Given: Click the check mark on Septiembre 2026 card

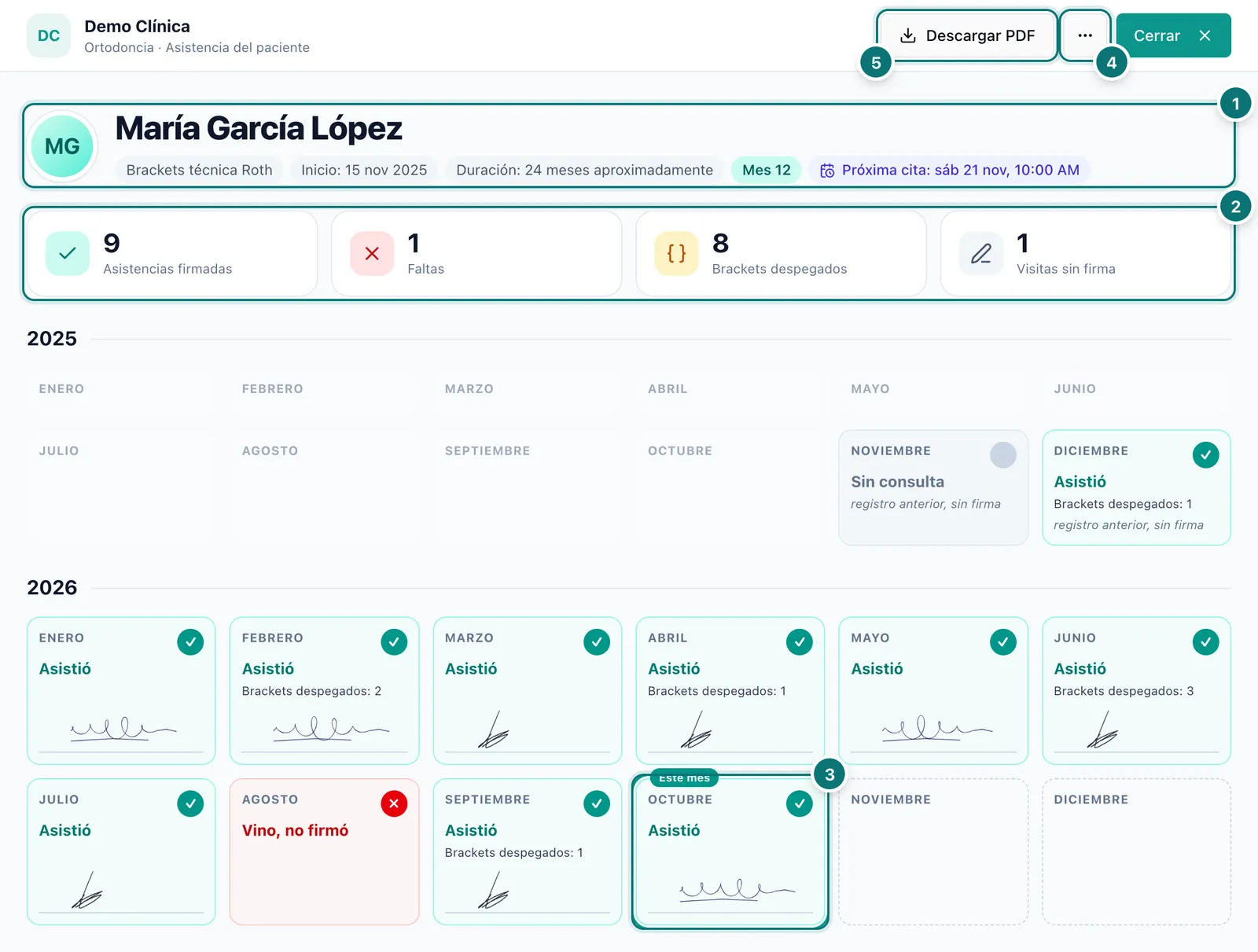Looking at the screenshot, I should pyautogui.click(x=597, y=803).
